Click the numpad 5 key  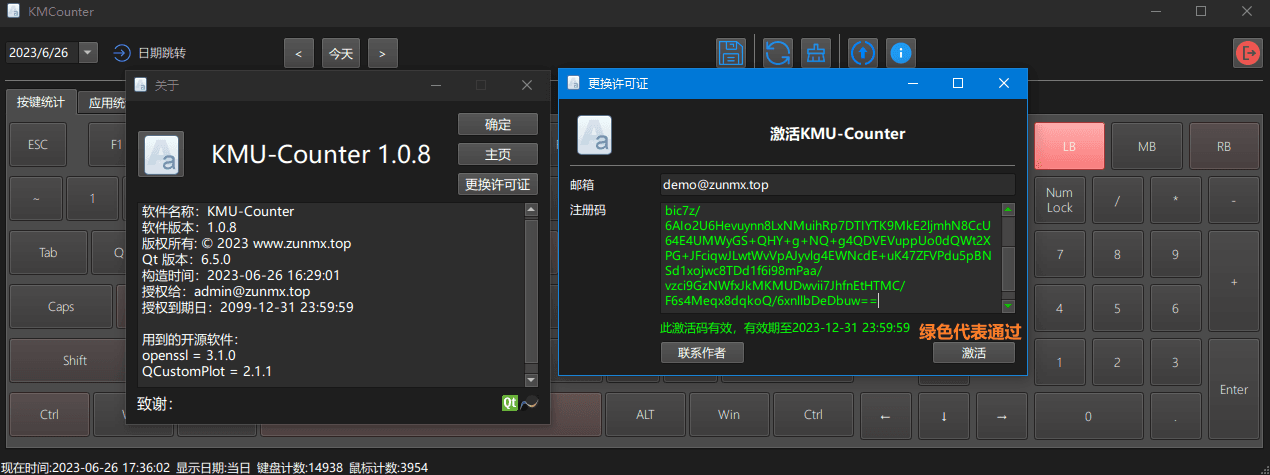(1117, 307)
